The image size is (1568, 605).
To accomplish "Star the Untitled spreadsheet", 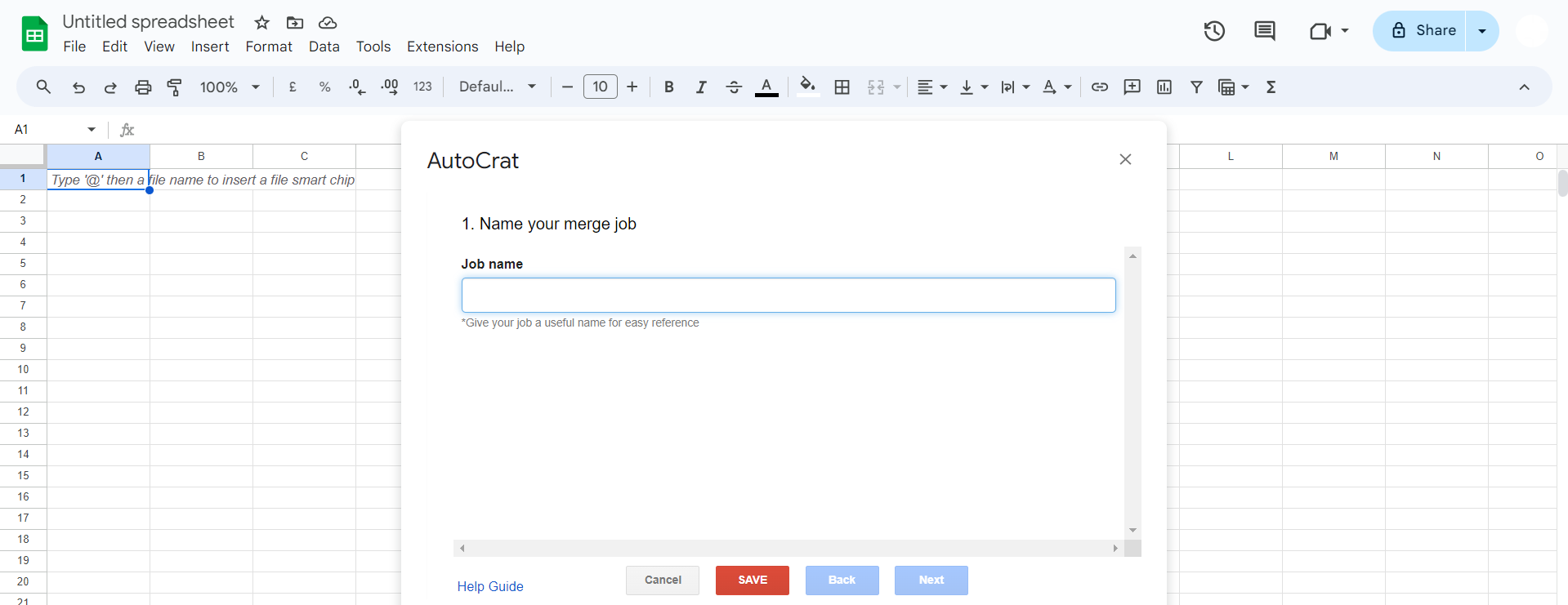I will coord(262,23).
